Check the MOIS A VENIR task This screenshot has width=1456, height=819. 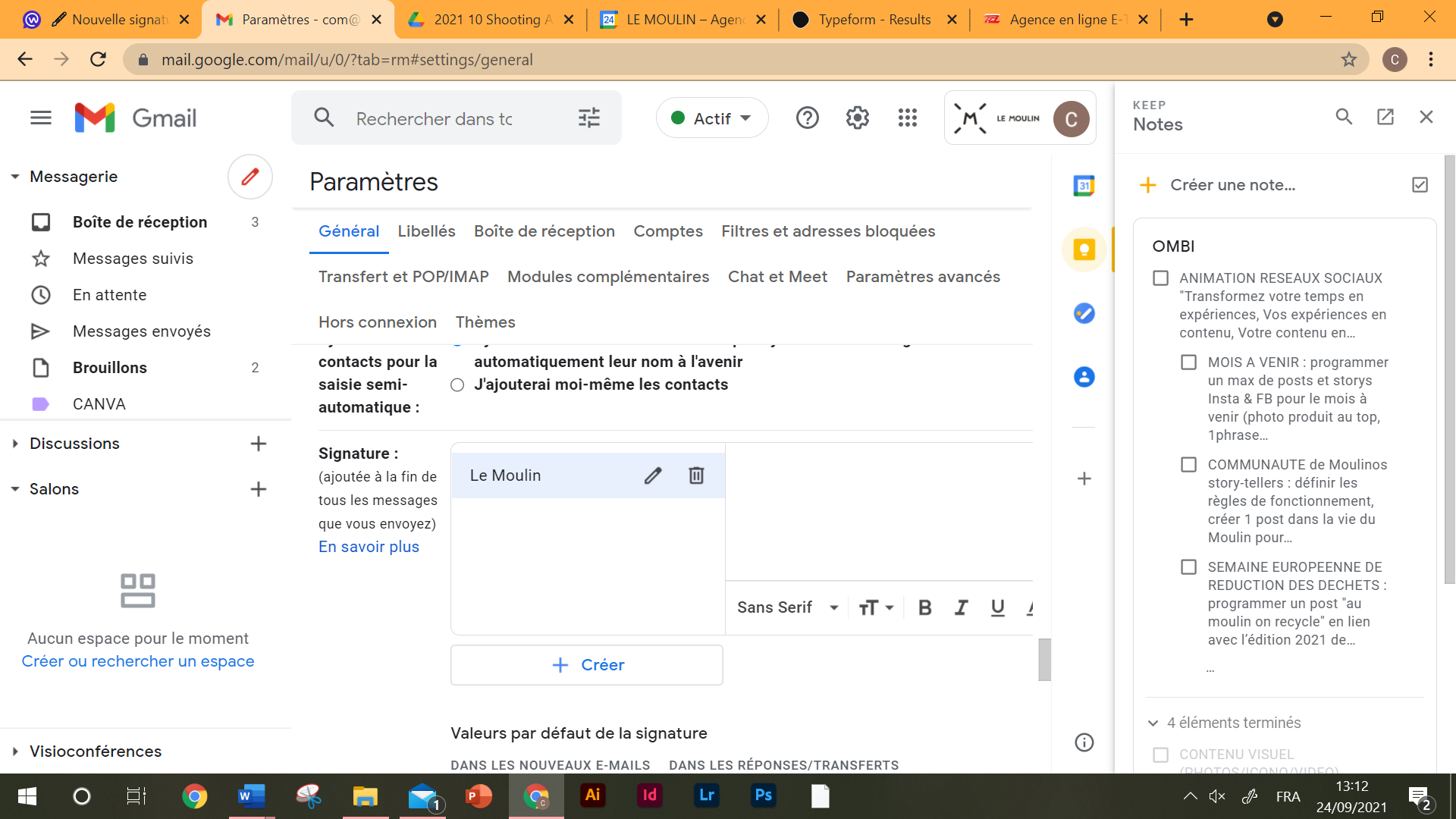click(1188, 362)
